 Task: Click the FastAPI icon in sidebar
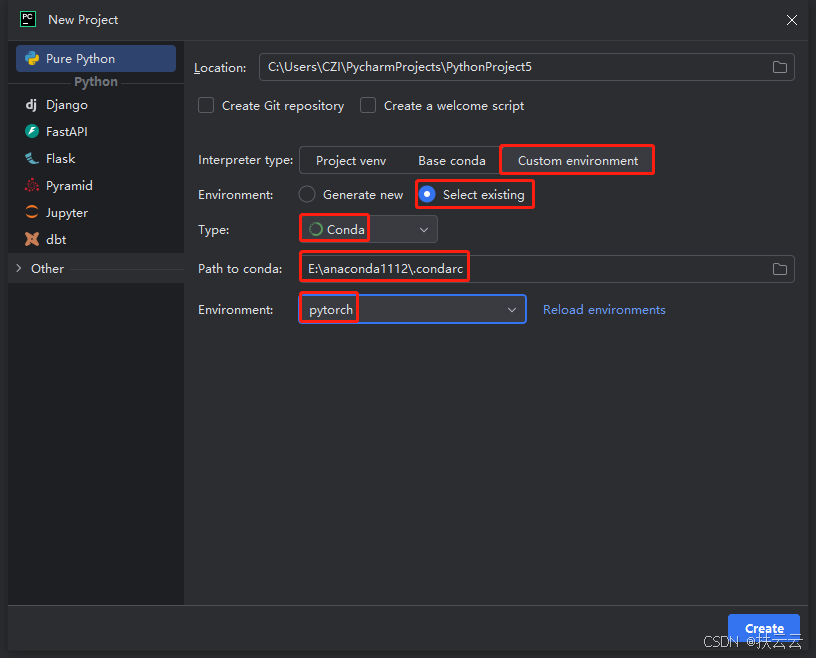pos(32,131)
